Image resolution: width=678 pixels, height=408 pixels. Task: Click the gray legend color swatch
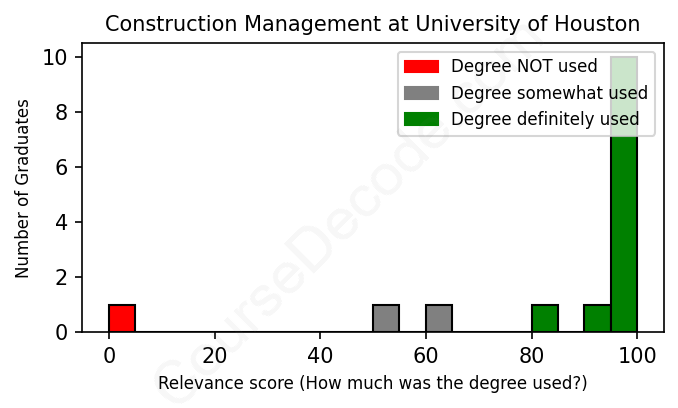click(x=421, y=93)
